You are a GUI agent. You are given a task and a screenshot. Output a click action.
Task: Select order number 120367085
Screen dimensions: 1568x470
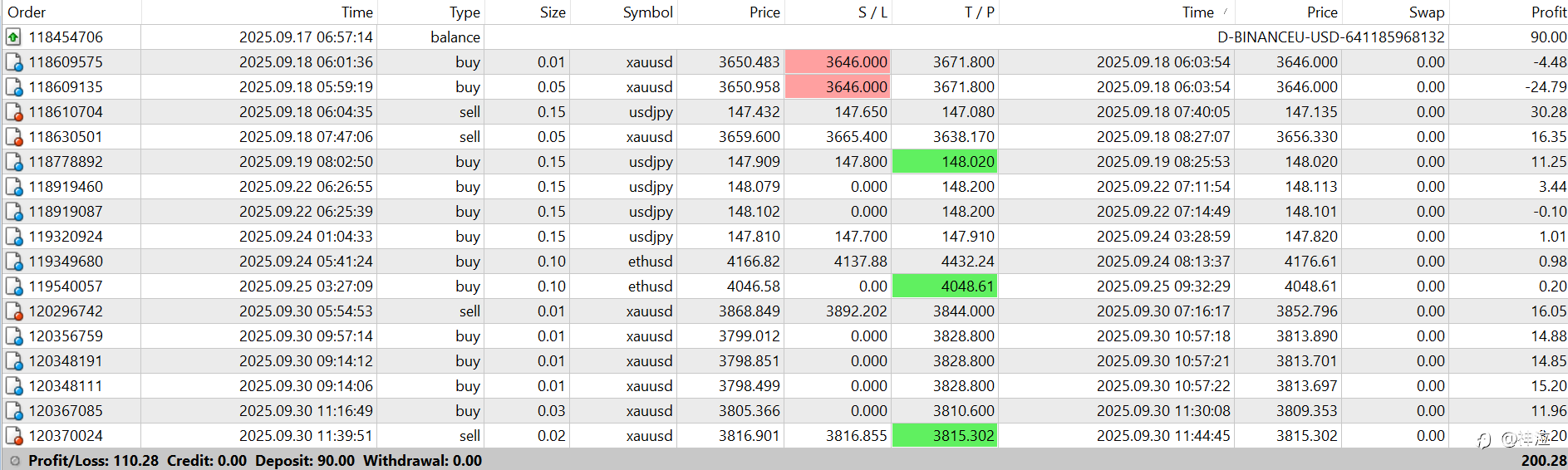point(66,411)
